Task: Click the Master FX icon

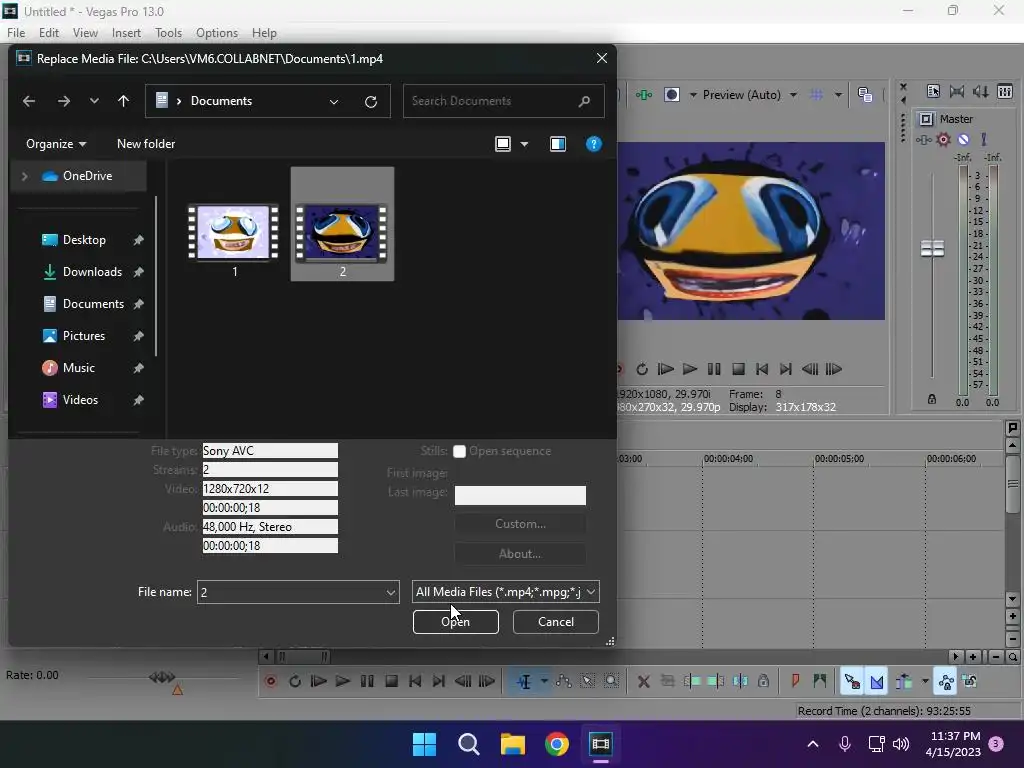Action: [x=923, y=139]
